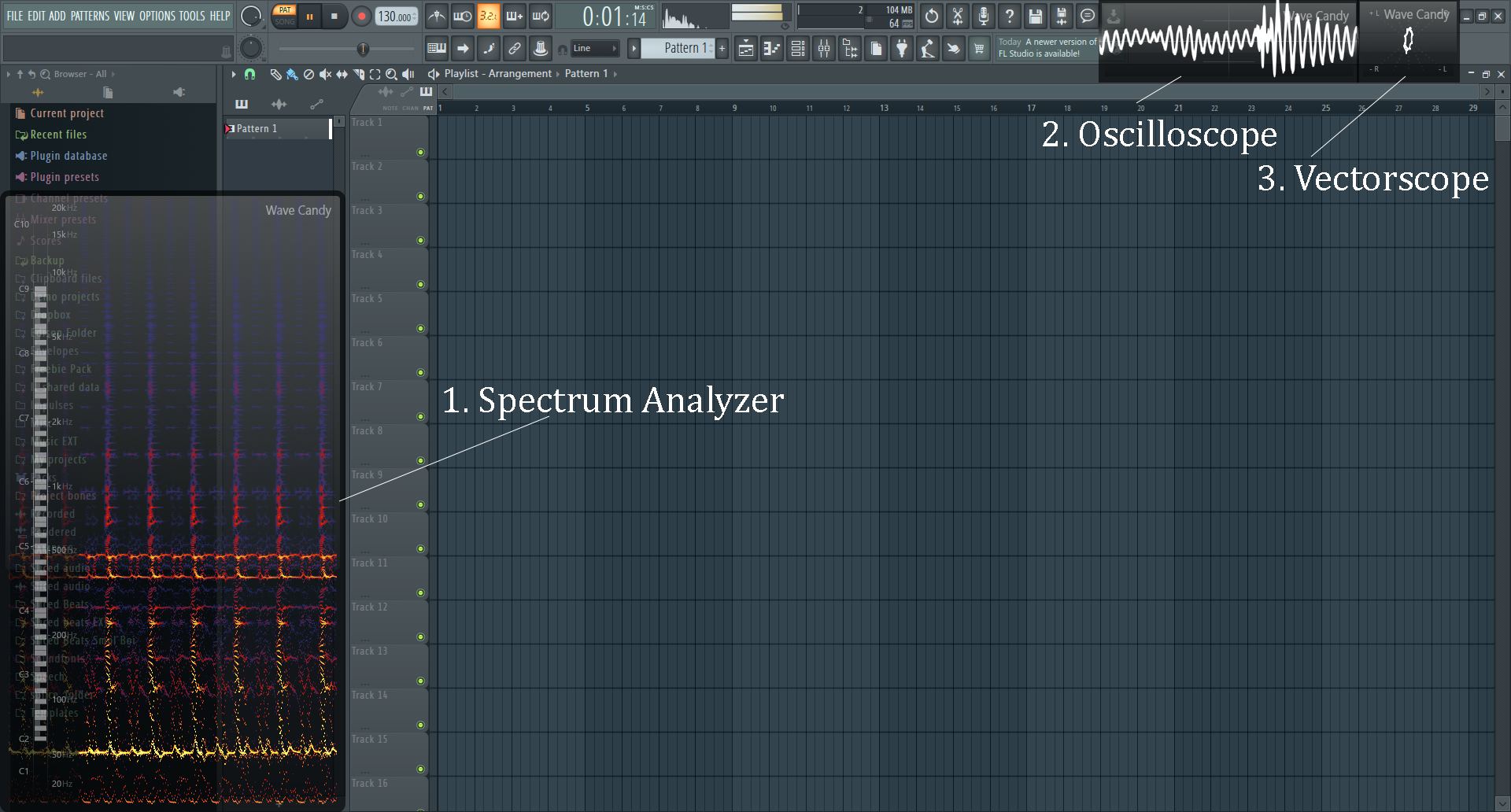
Task: Select the Paint tool in the playlist toolbar
Action: click(x=291, y=74)
